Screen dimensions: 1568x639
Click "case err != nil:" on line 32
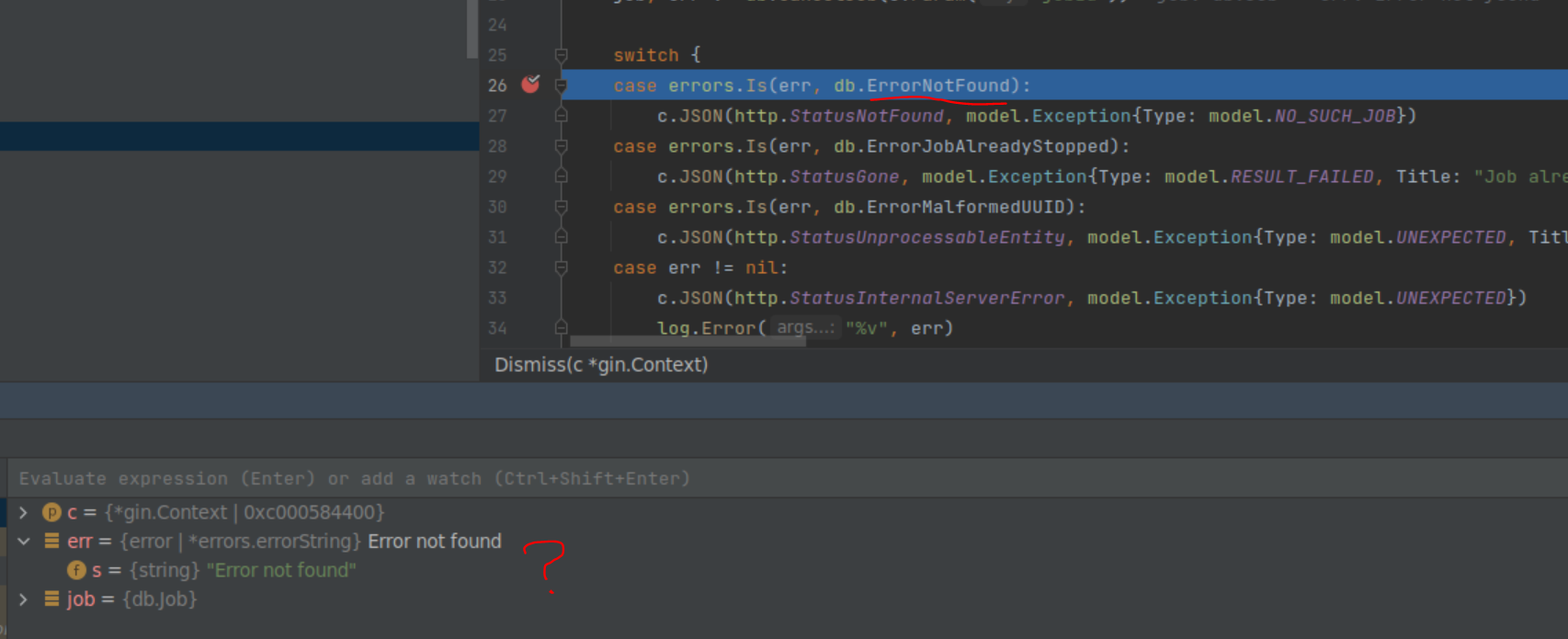coord(700,268)
